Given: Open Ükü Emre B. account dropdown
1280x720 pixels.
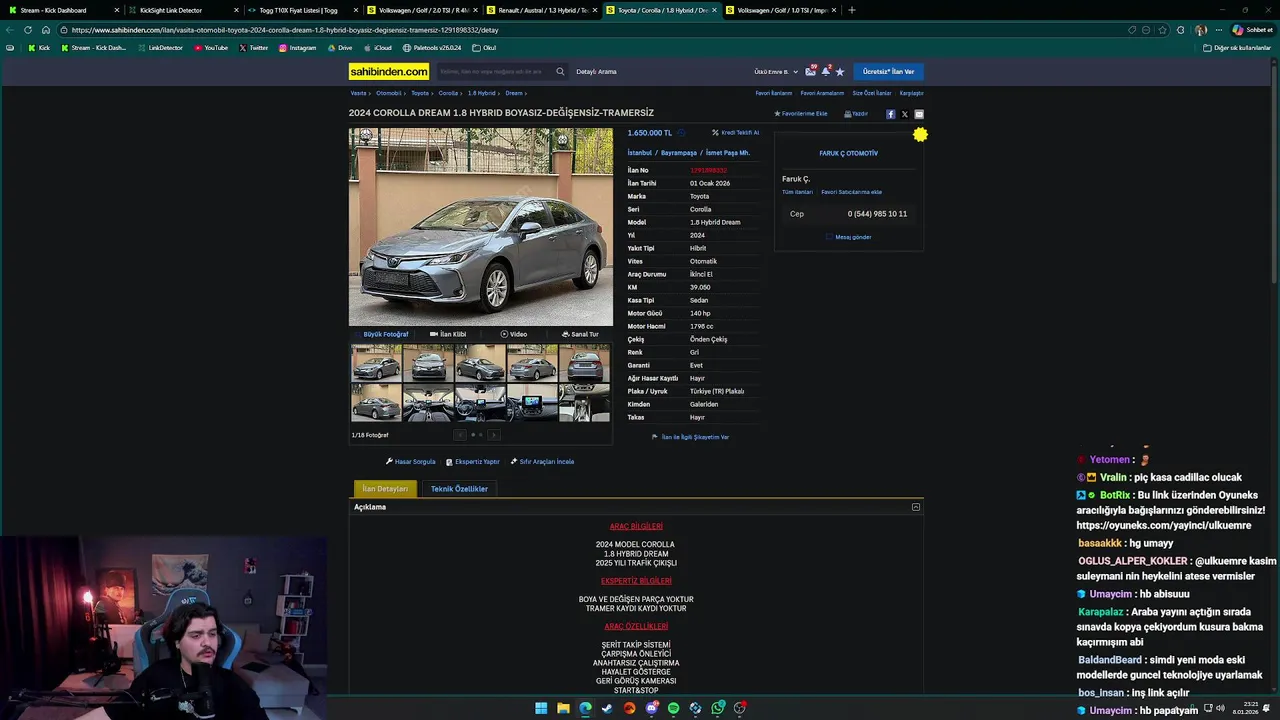Looking at the screenshot, I should (x=776, y=72).
